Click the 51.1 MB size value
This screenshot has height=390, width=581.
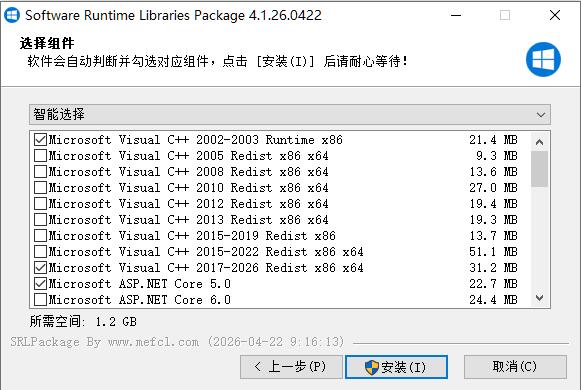(x=493, y=251)
